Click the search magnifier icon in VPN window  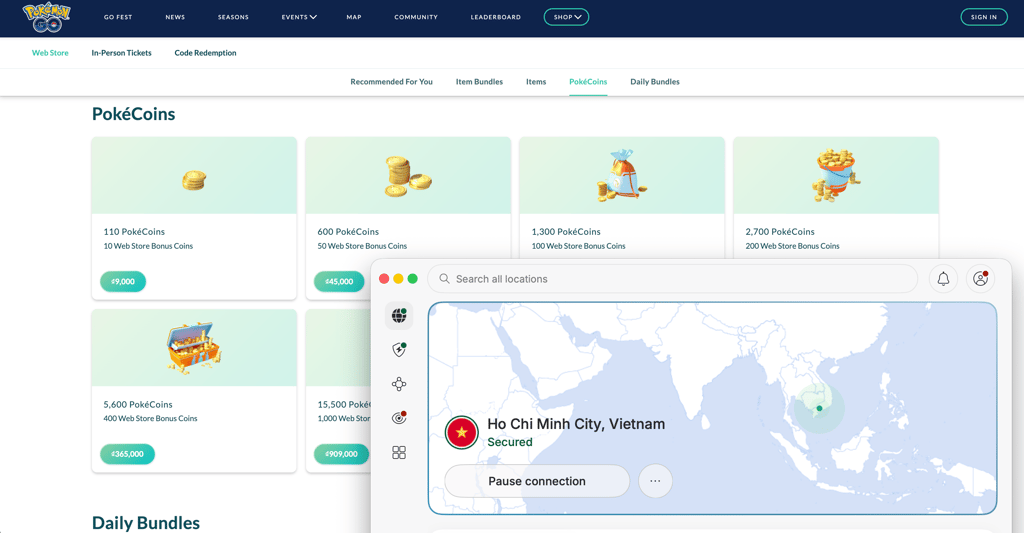click(444, 279)
